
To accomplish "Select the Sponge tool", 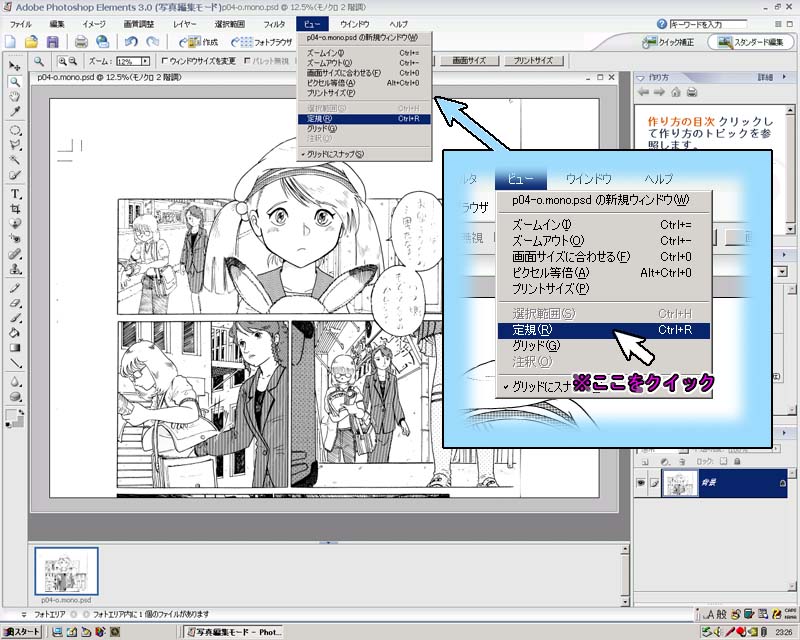I will click(x=15, y=397).
